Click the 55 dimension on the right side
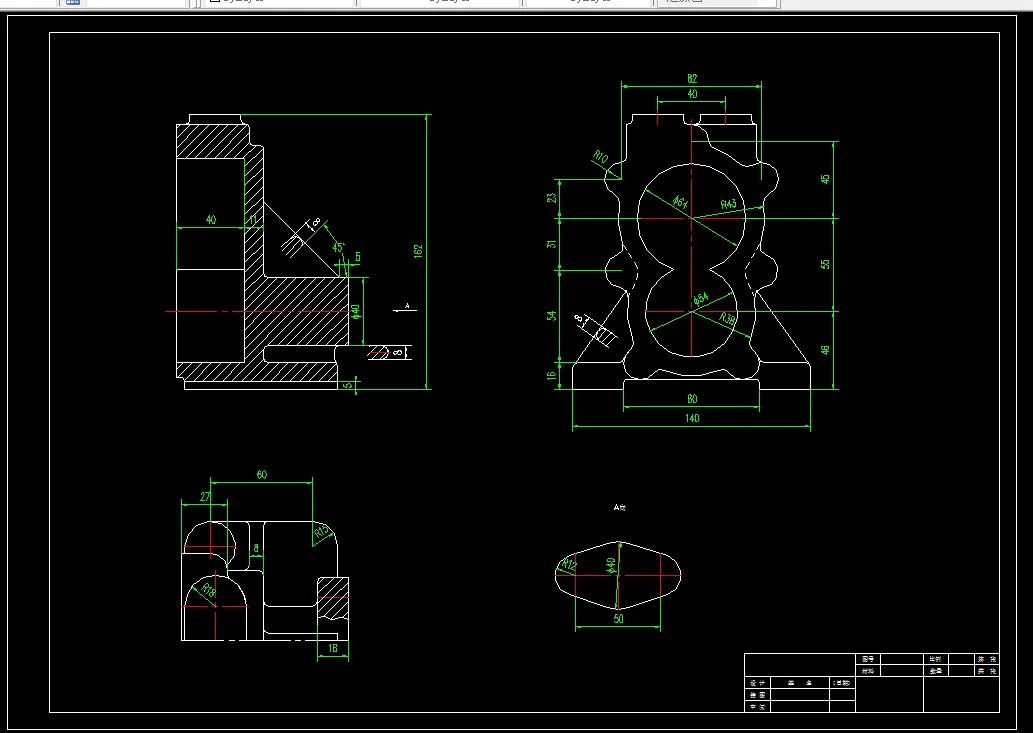This screenshot has width=1033, height=733. (825, 264)
